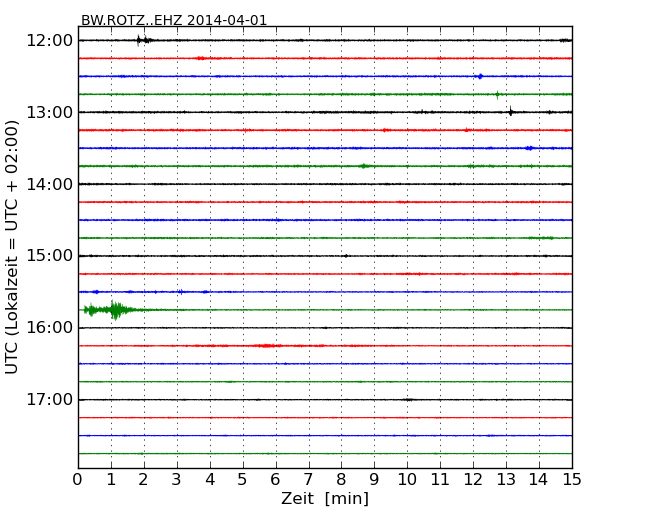Click the x-axis tick label 13

(506, 480)
